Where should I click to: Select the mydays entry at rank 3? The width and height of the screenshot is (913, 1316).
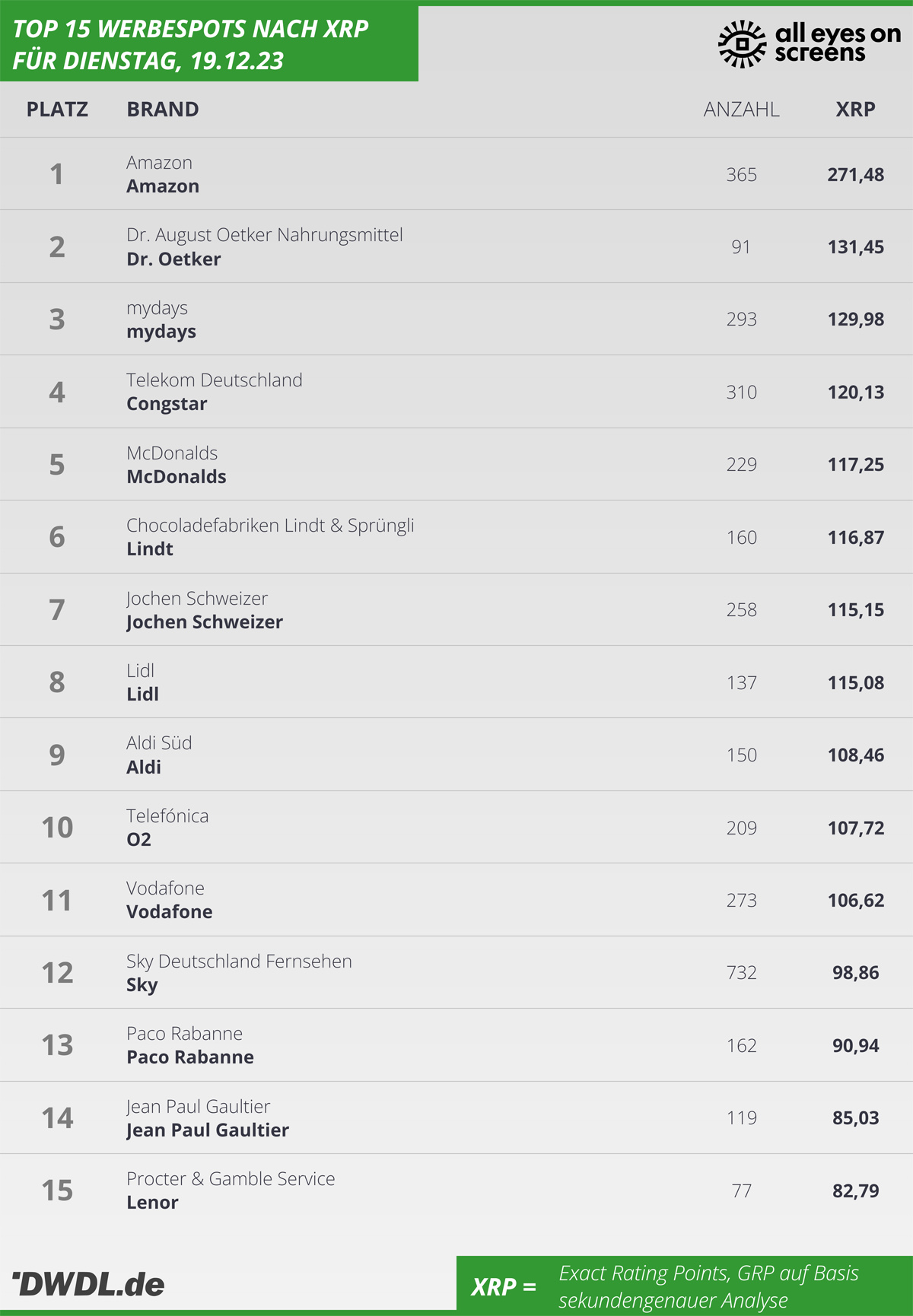(x=456, y=319)
